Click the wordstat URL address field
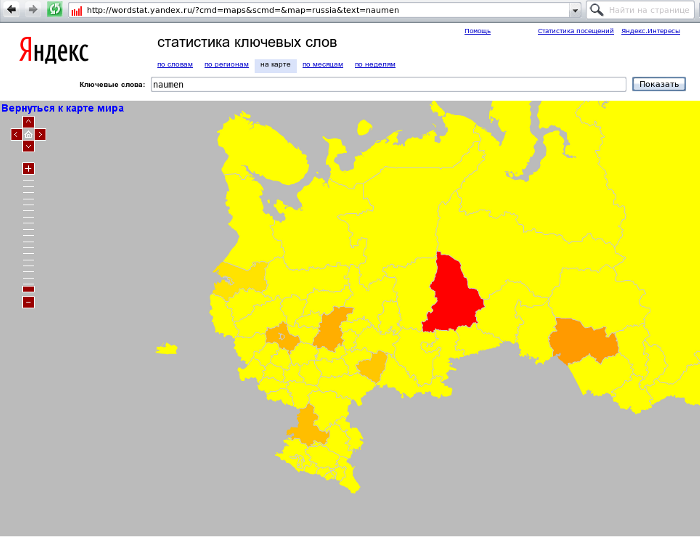The height and width of the screenshot is (538, 700). [x=326, y=10]
